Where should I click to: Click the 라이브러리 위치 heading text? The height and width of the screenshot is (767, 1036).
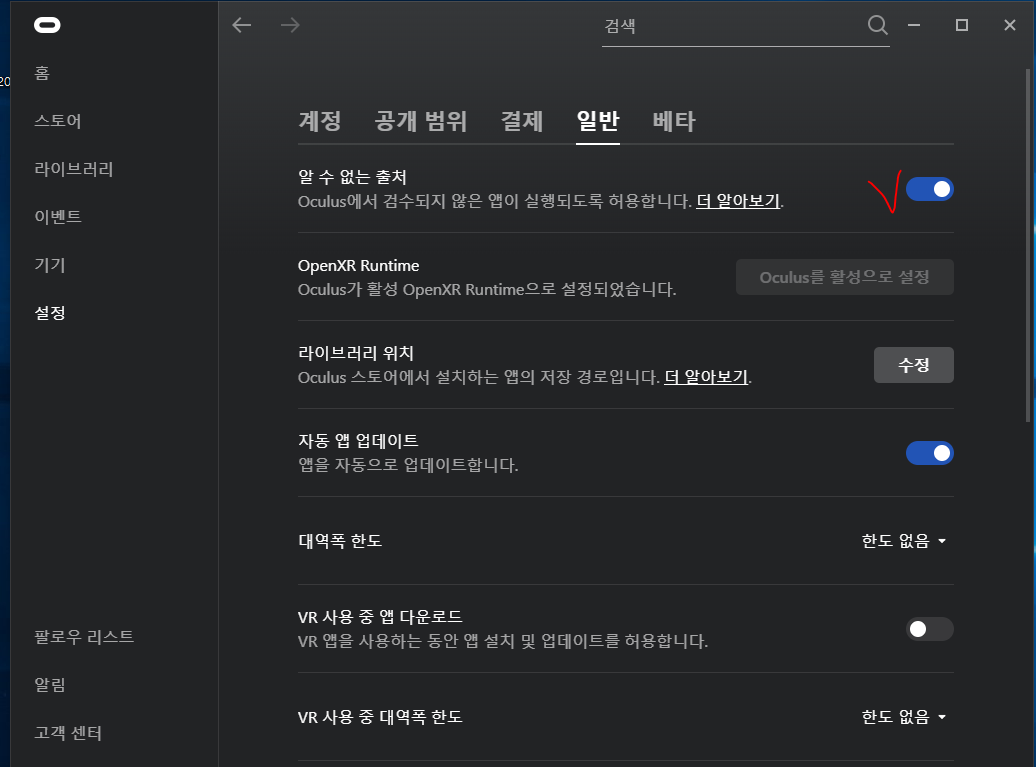[x=356, y=353]
